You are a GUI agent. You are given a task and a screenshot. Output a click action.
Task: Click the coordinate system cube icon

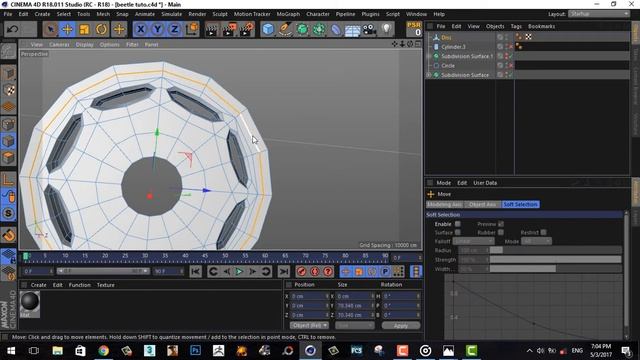coord(192,29)
